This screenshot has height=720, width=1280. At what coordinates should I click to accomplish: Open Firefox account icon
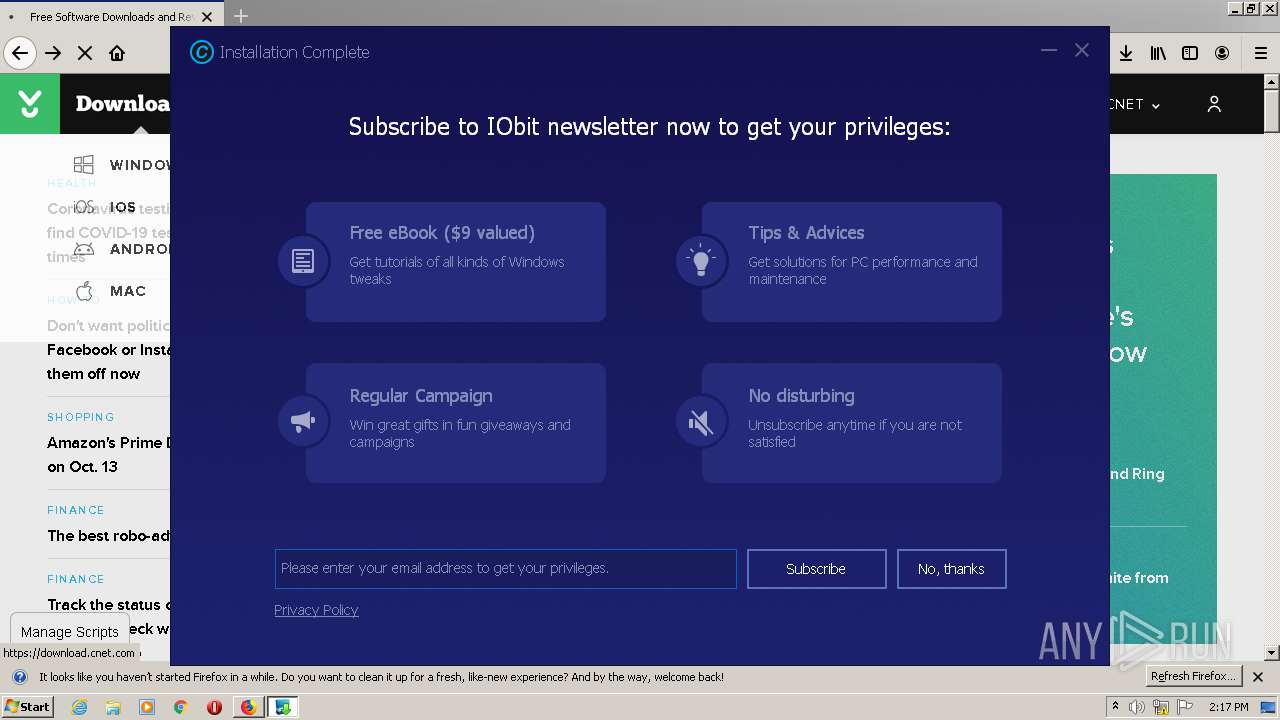tap(1222, 53)
